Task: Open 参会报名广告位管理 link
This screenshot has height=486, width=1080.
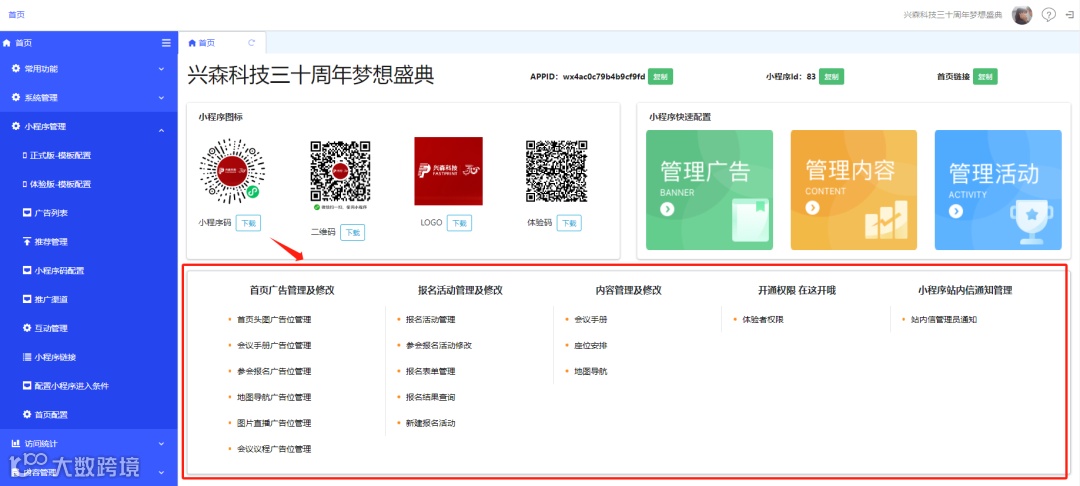Action: tap(274, 371)
